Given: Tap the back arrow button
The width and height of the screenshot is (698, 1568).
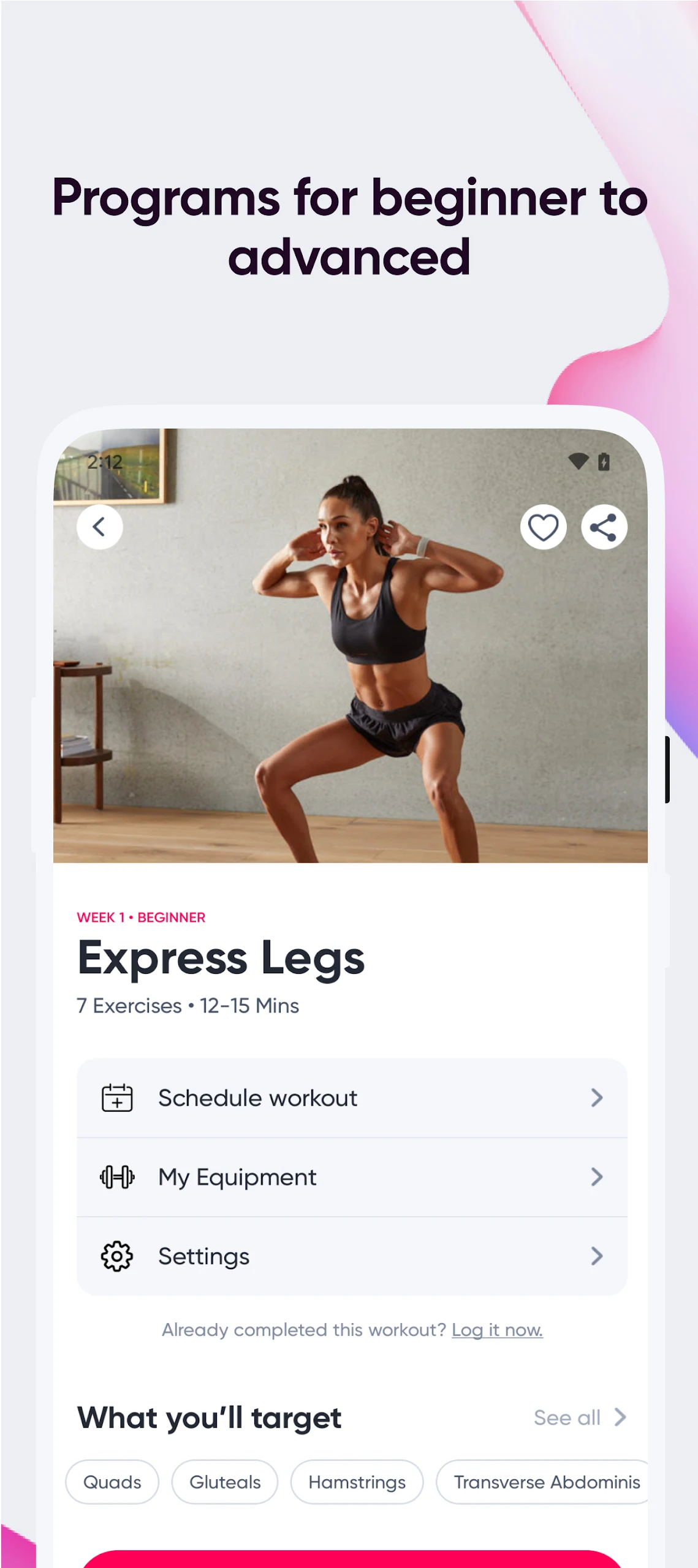Looking at the screenshot, I should coord(99,527).
